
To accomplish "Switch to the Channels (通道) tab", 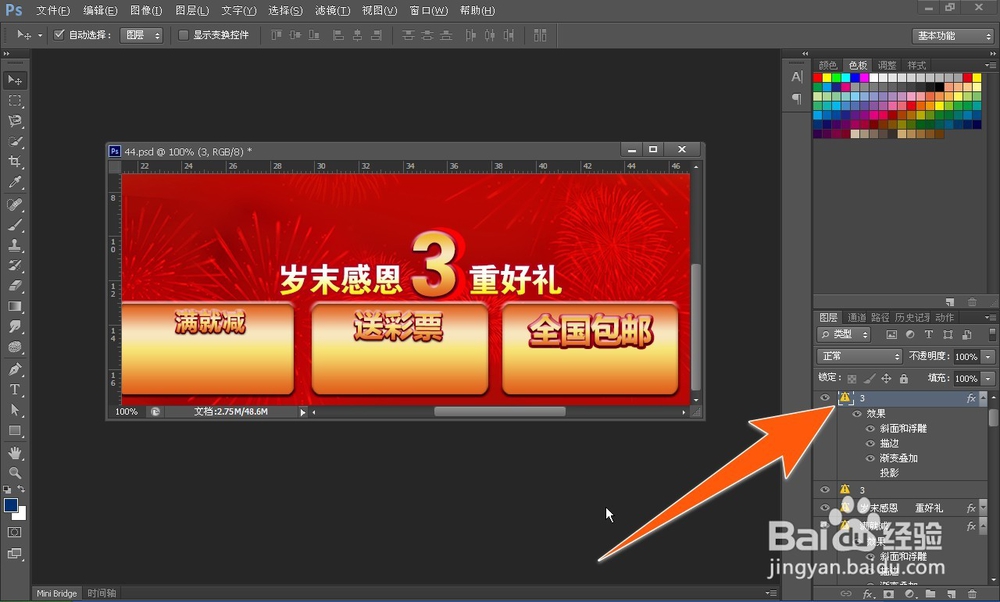I will pyautogui.click(x=857, y=317).
